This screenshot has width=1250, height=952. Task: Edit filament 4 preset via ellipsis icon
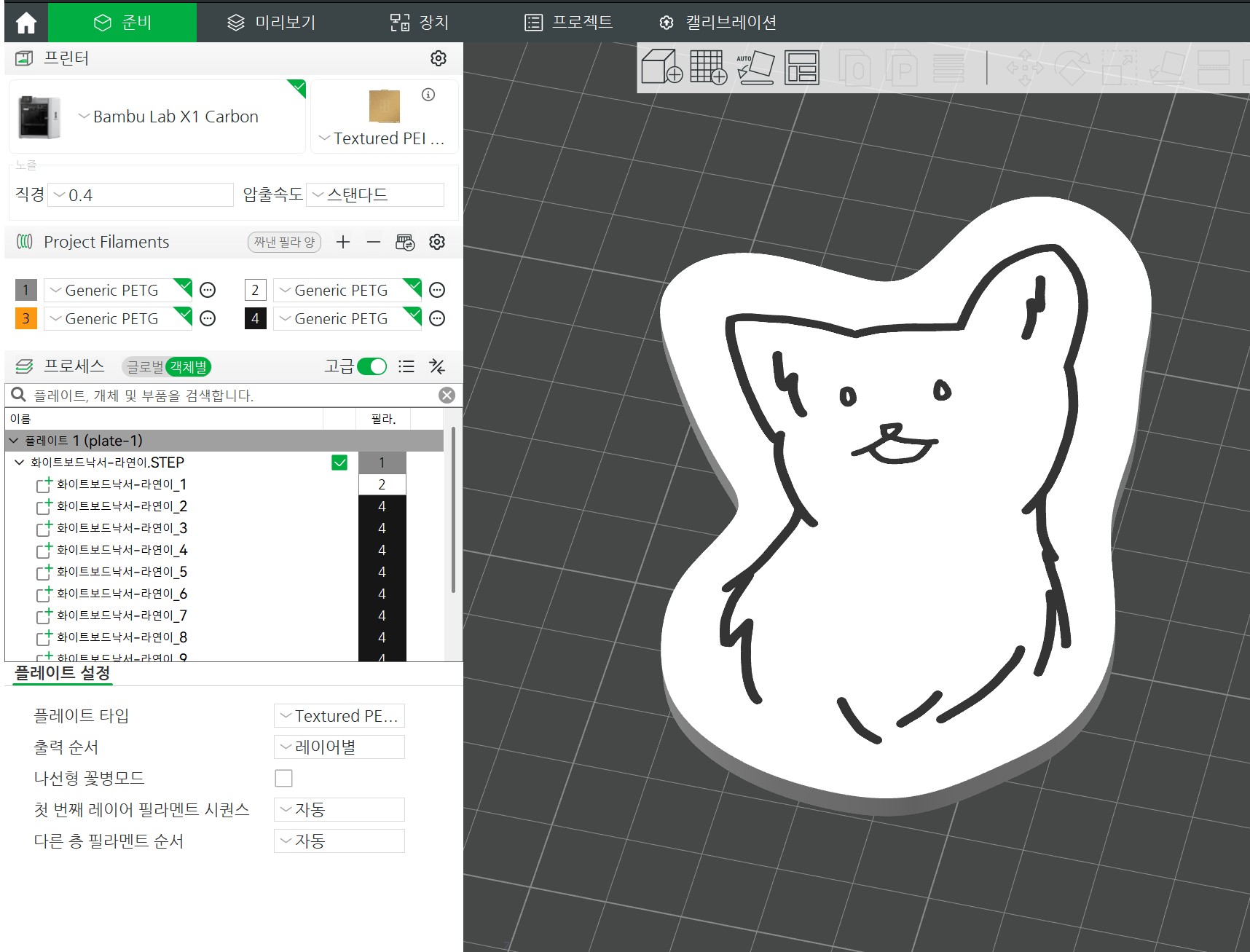click(437, 318)
